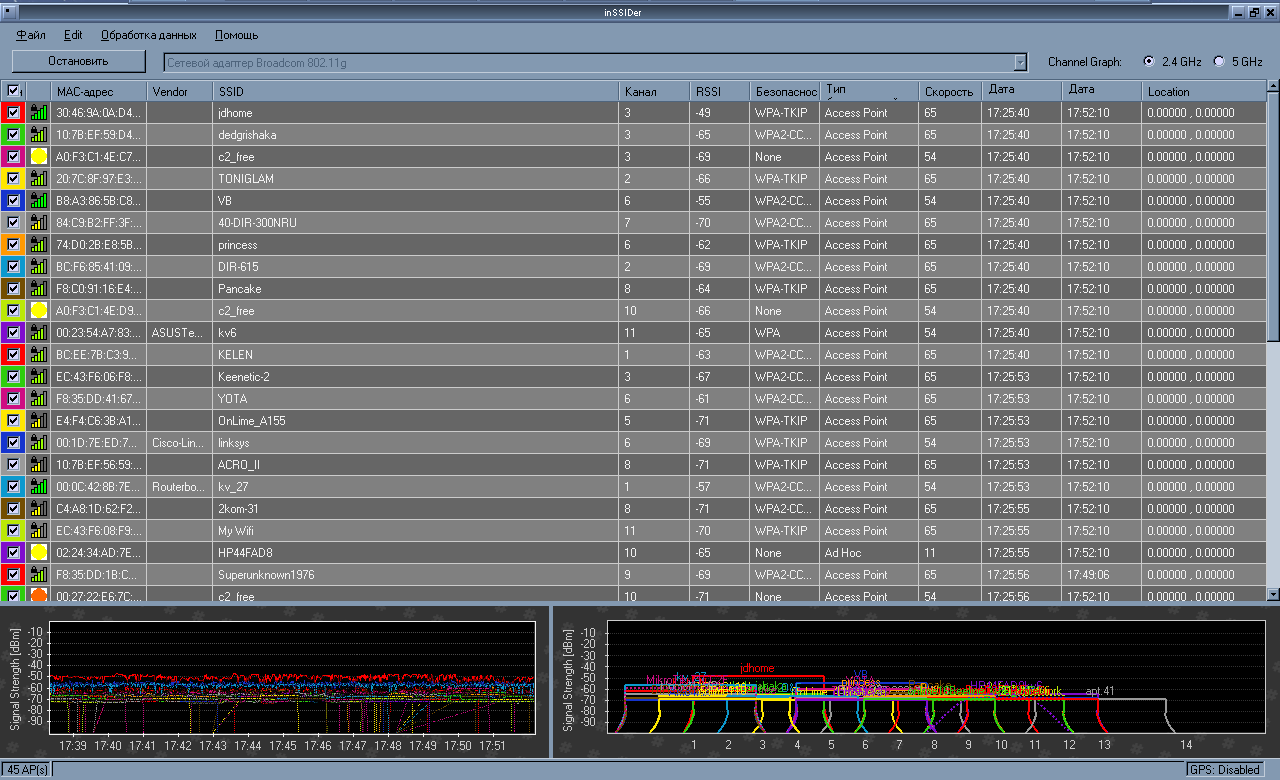
Task: Click the signal strength icon for YOTA
Action: point(39,399)
